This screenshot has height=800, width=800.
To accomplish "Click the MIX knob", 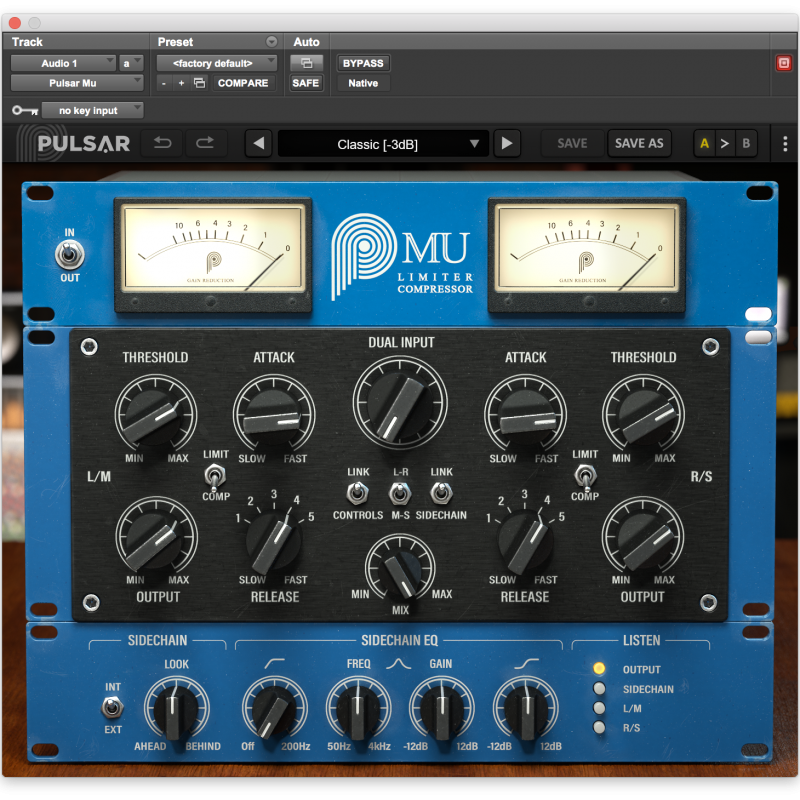I will coord(400,569).
